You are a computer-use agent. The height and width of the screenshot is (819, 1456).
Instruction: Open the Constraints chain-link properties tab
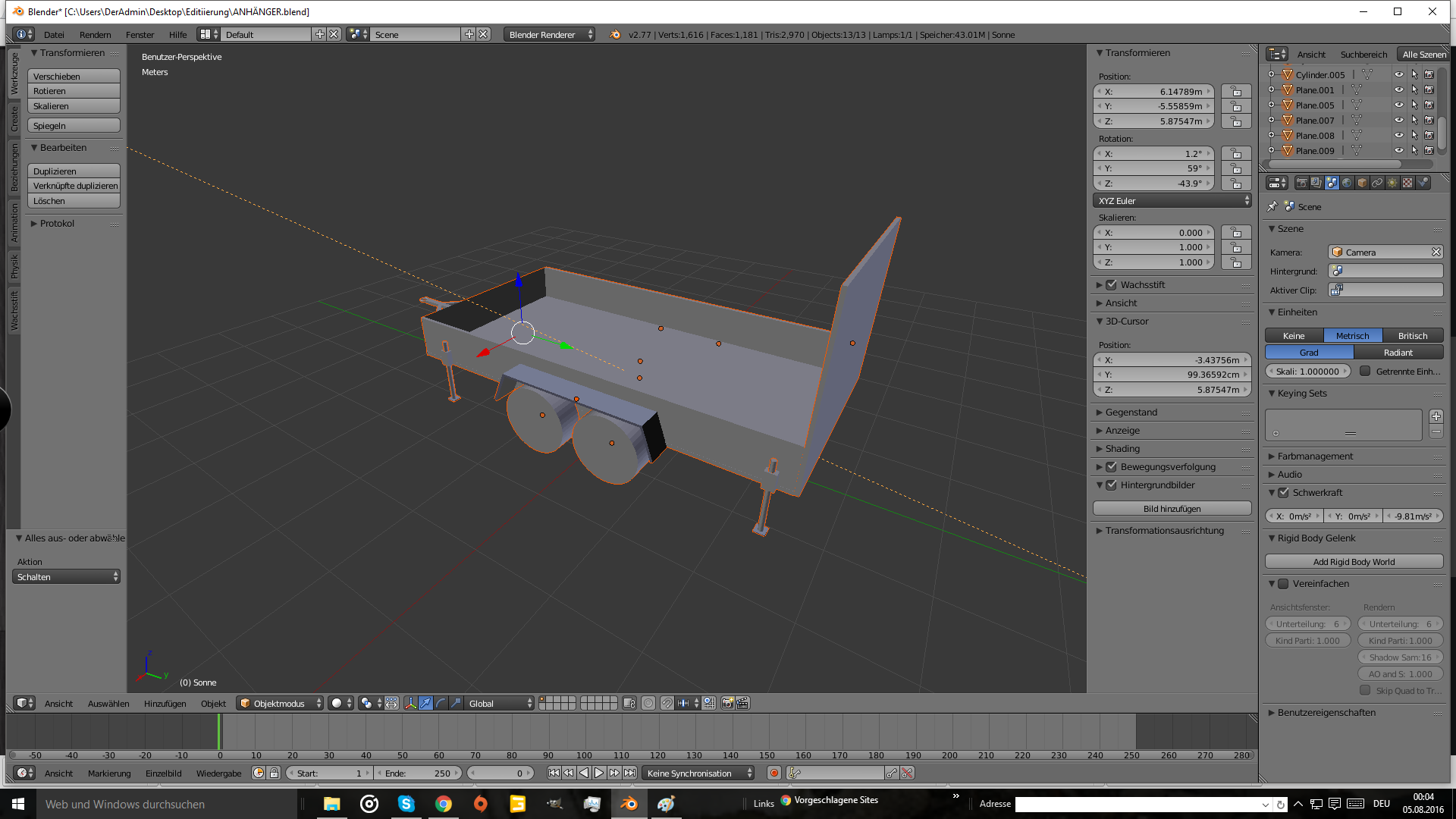pyautogui.click(x=1377, y=183)
